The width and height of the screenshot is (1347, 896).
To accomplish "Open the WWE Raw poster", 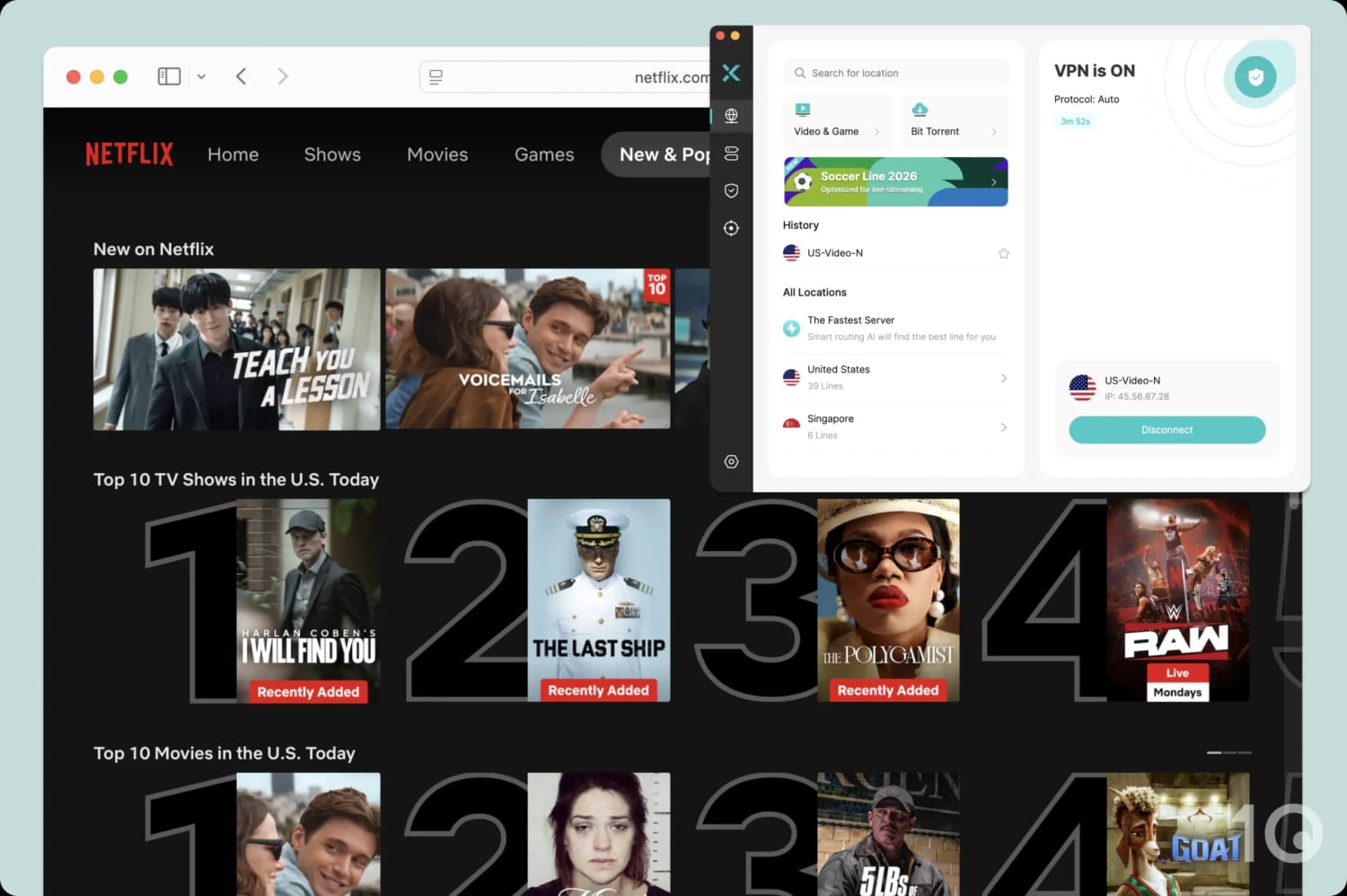I will click(1178, 600).
